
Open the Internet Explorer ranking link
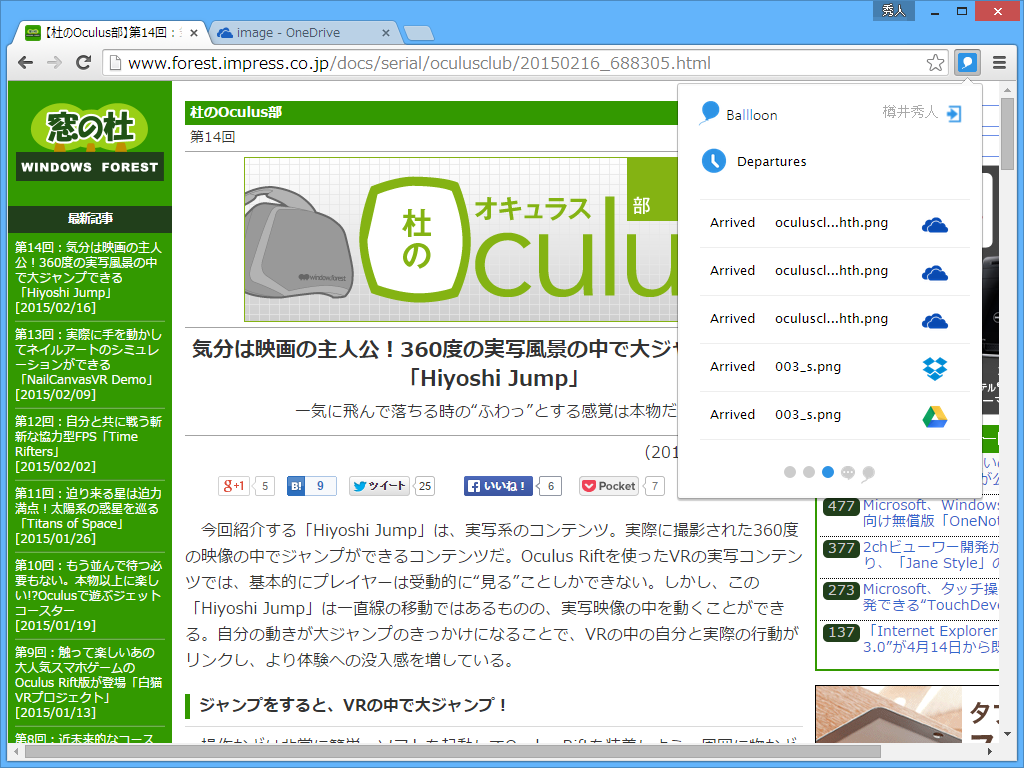(931, 639)
